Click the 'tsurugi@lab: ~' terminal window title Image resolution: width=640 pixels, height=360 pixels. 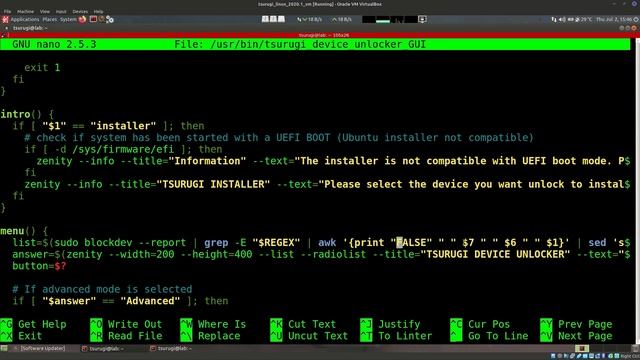pyautogui.click(x=30, y=28)
